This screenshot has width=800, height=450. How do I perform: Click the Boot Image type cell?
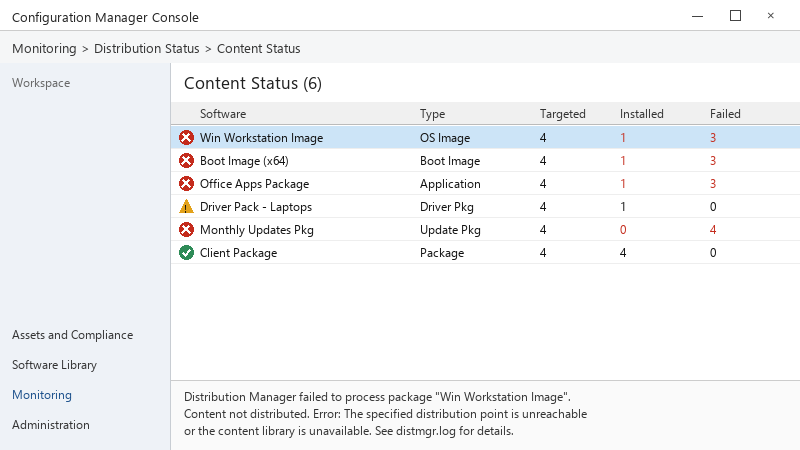click(450, 161)
